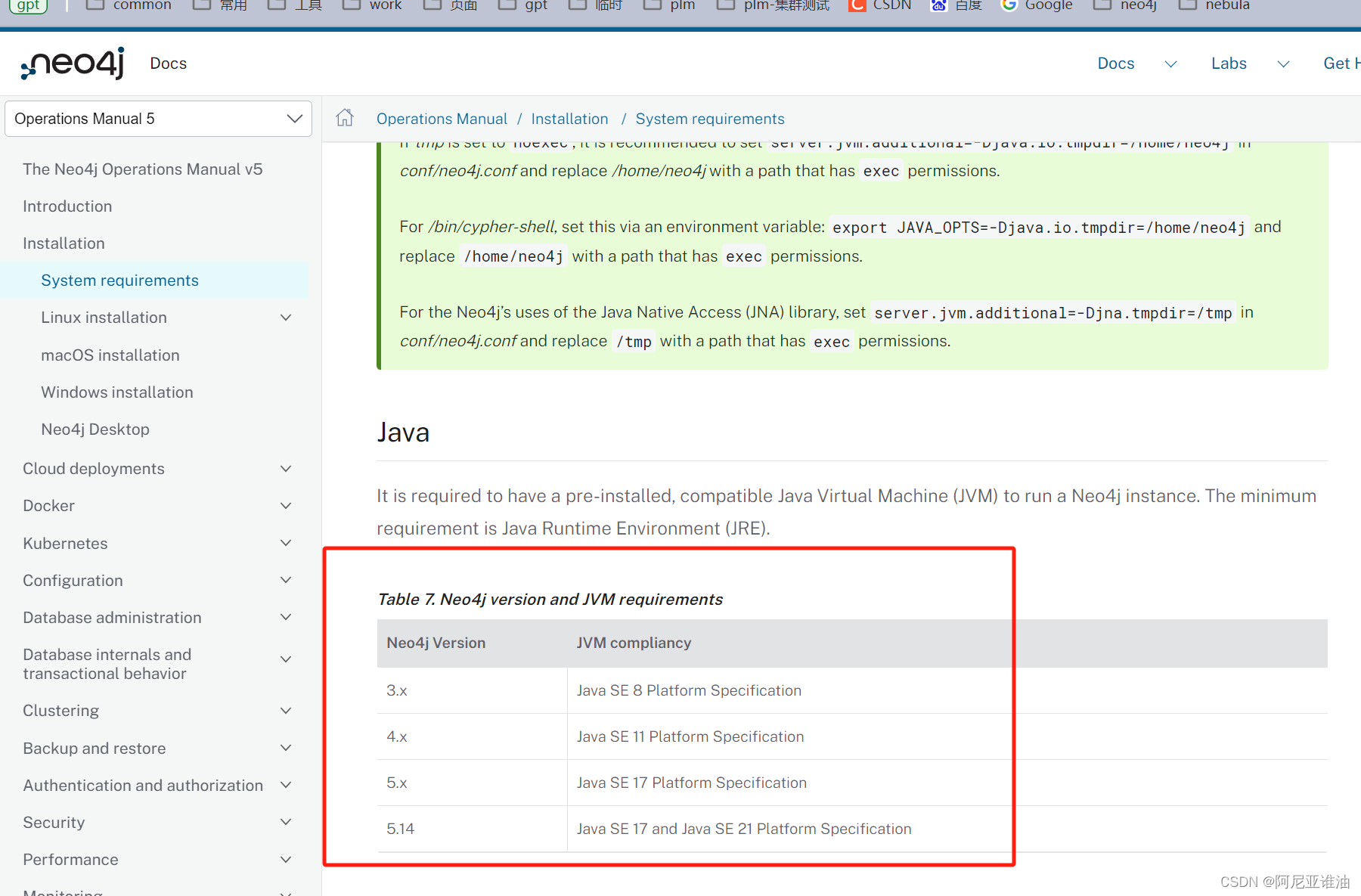Expand the Docker section
Viewport: 1361px width, 896px height.
point(286,506)
